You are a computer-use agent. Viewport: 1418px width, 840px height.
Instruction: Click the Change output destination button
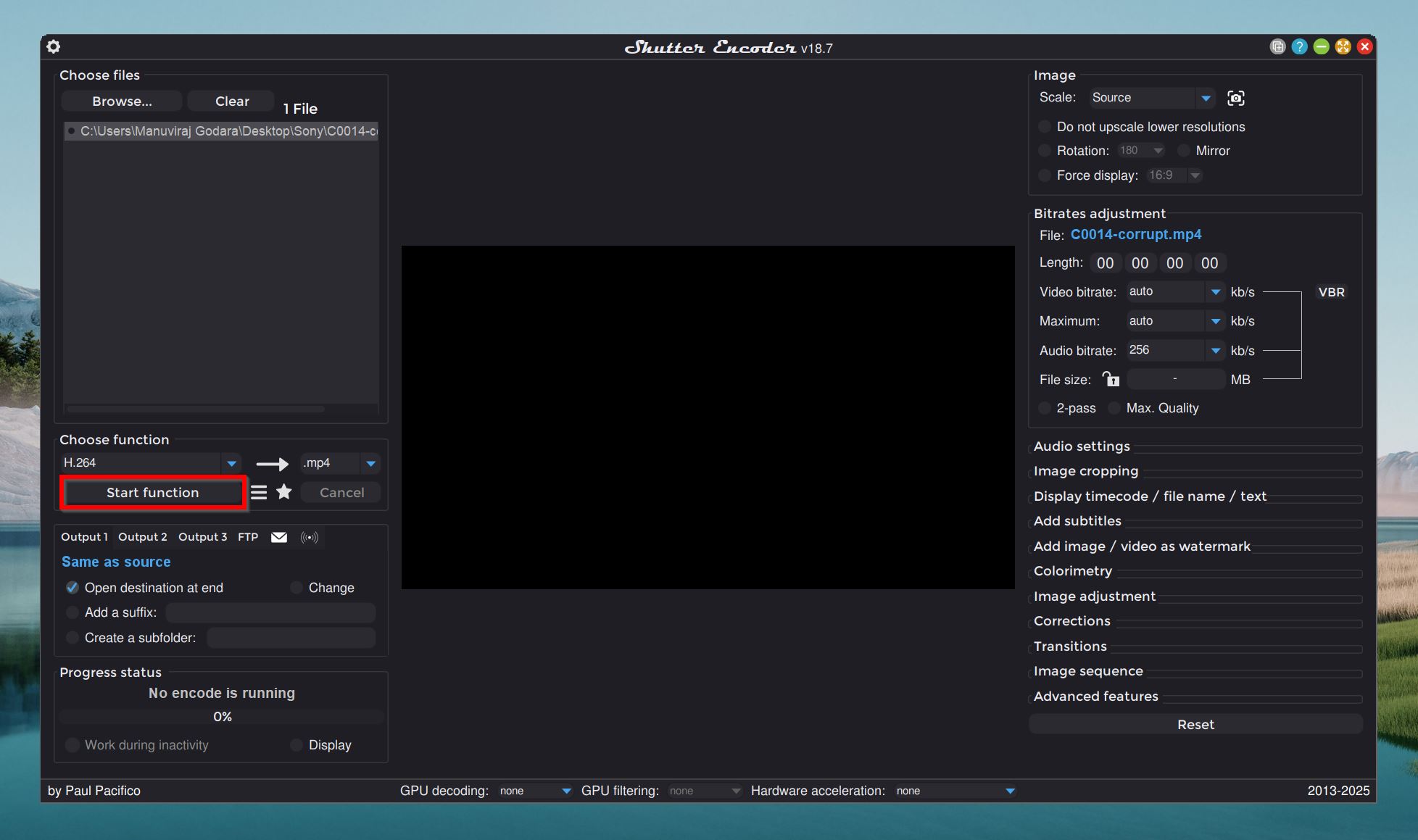tap(332, 588)
